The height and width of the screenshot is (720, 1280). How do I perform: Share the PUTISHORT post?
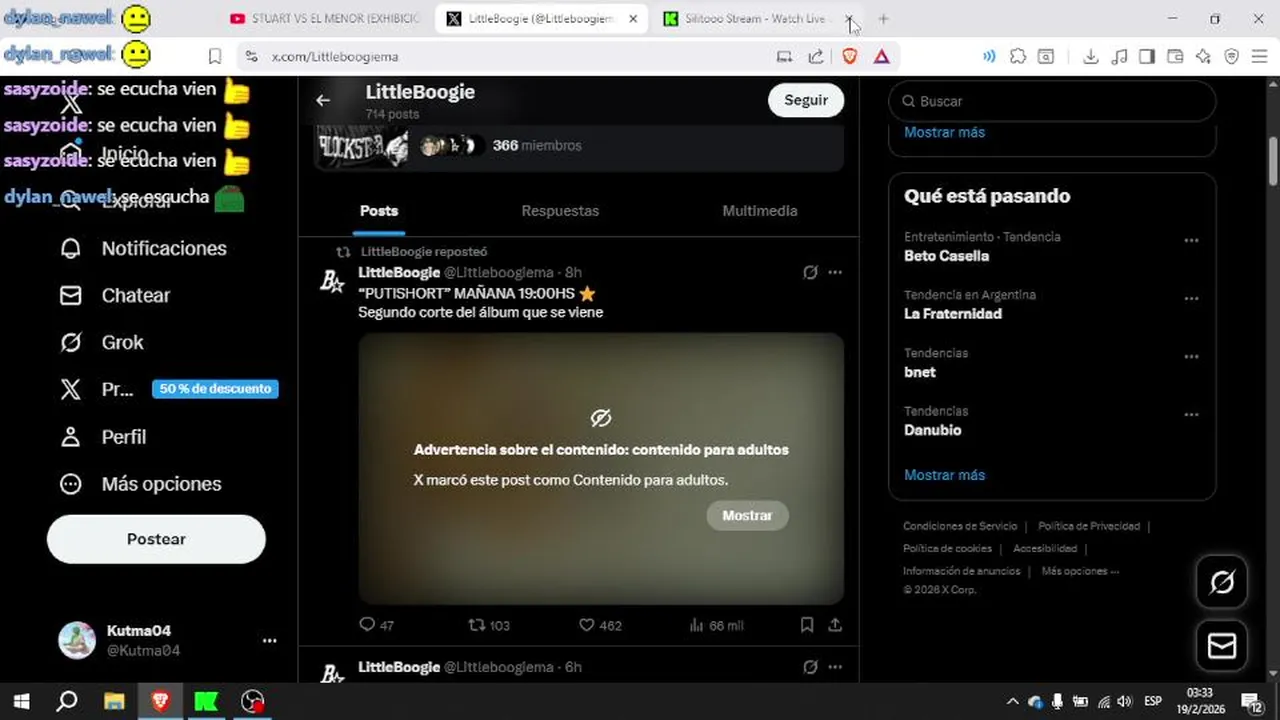click(x=835, y=625)
